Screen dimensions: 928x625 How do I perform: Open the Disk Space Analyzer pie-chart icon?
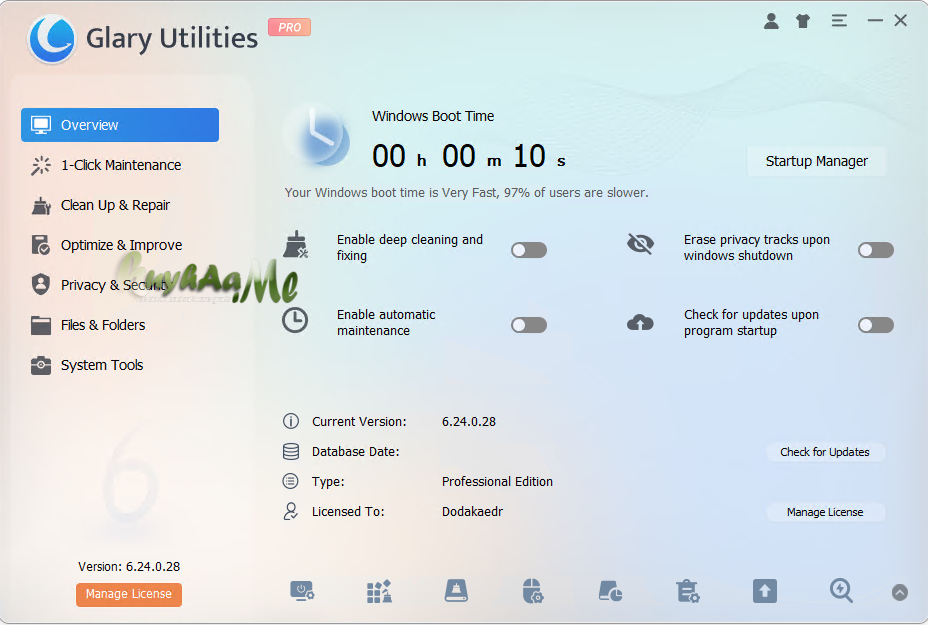point(610,591)
